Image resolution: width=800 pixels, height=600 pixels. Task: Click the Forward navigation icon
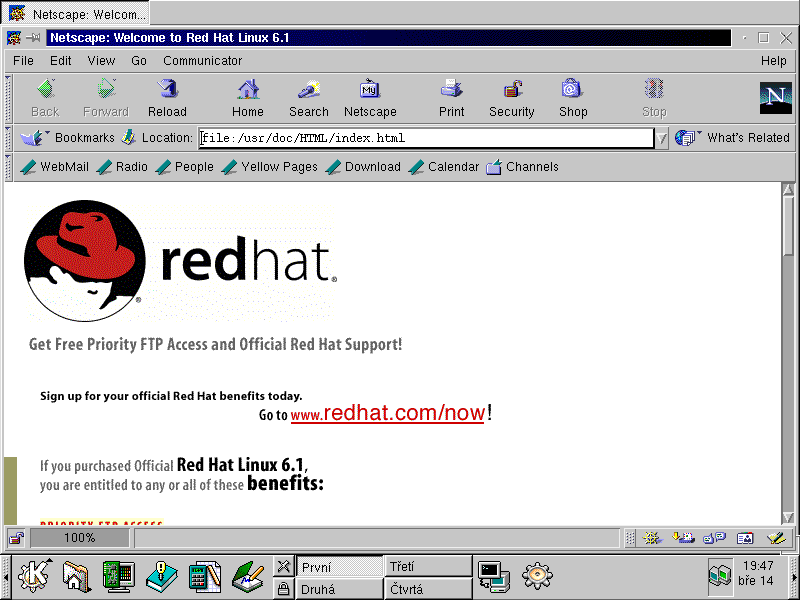click(x=106, y=90)
